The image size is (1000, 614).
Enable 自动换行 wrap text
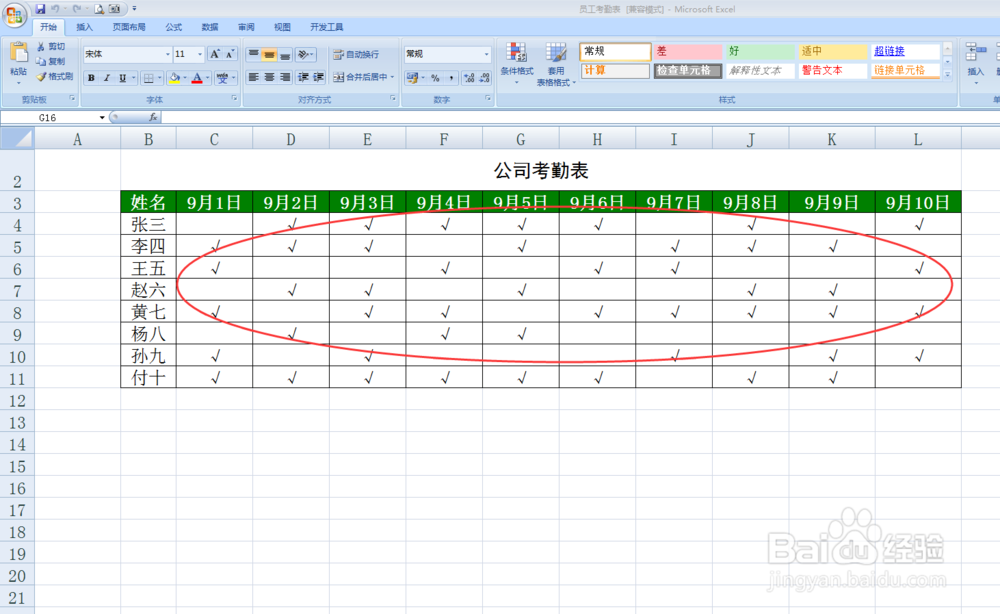tap(356, 54)
